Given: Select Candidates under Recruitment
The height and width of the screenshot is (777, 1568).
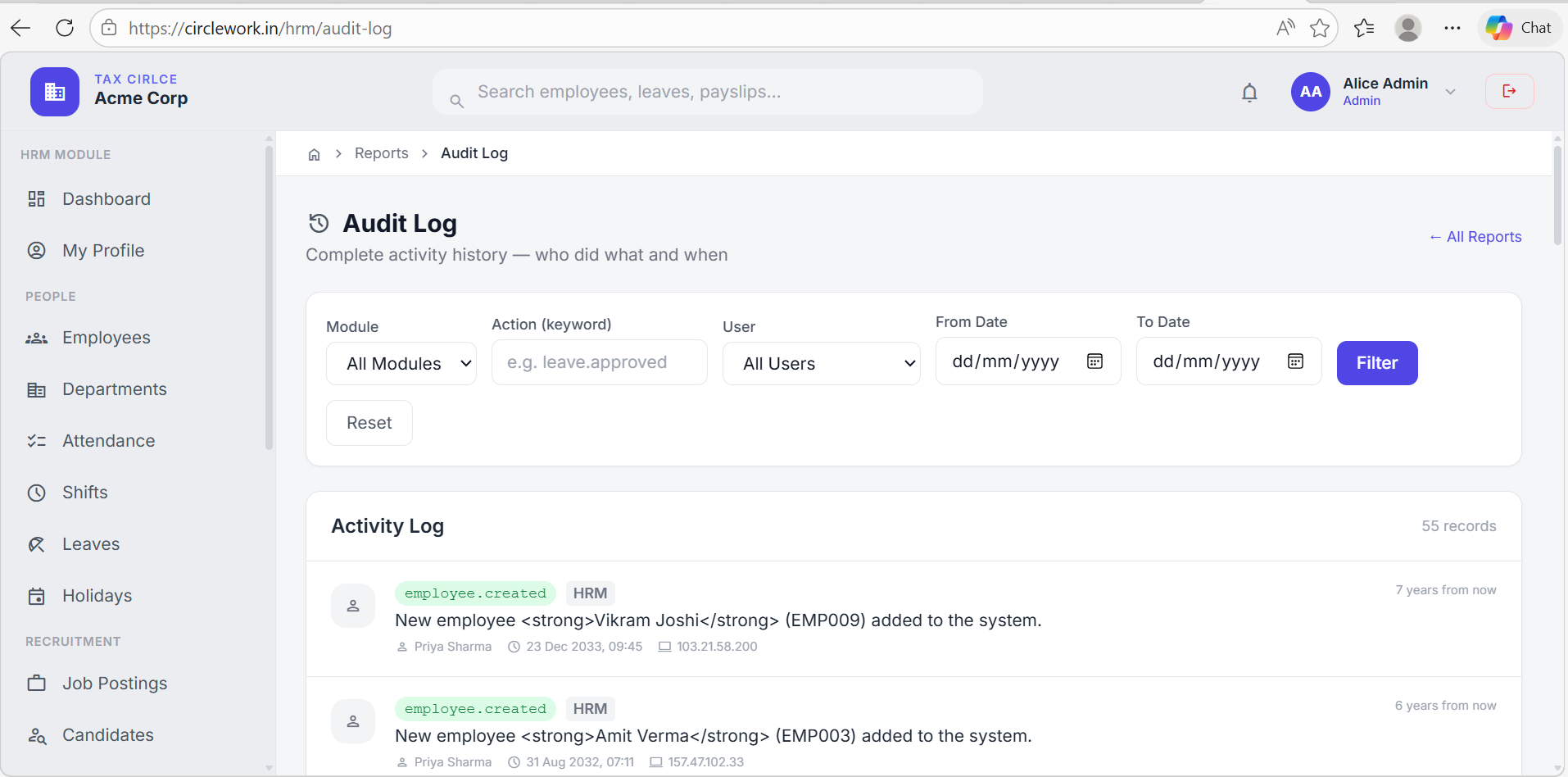Looking at the screenshot, I should click(108, 734).
